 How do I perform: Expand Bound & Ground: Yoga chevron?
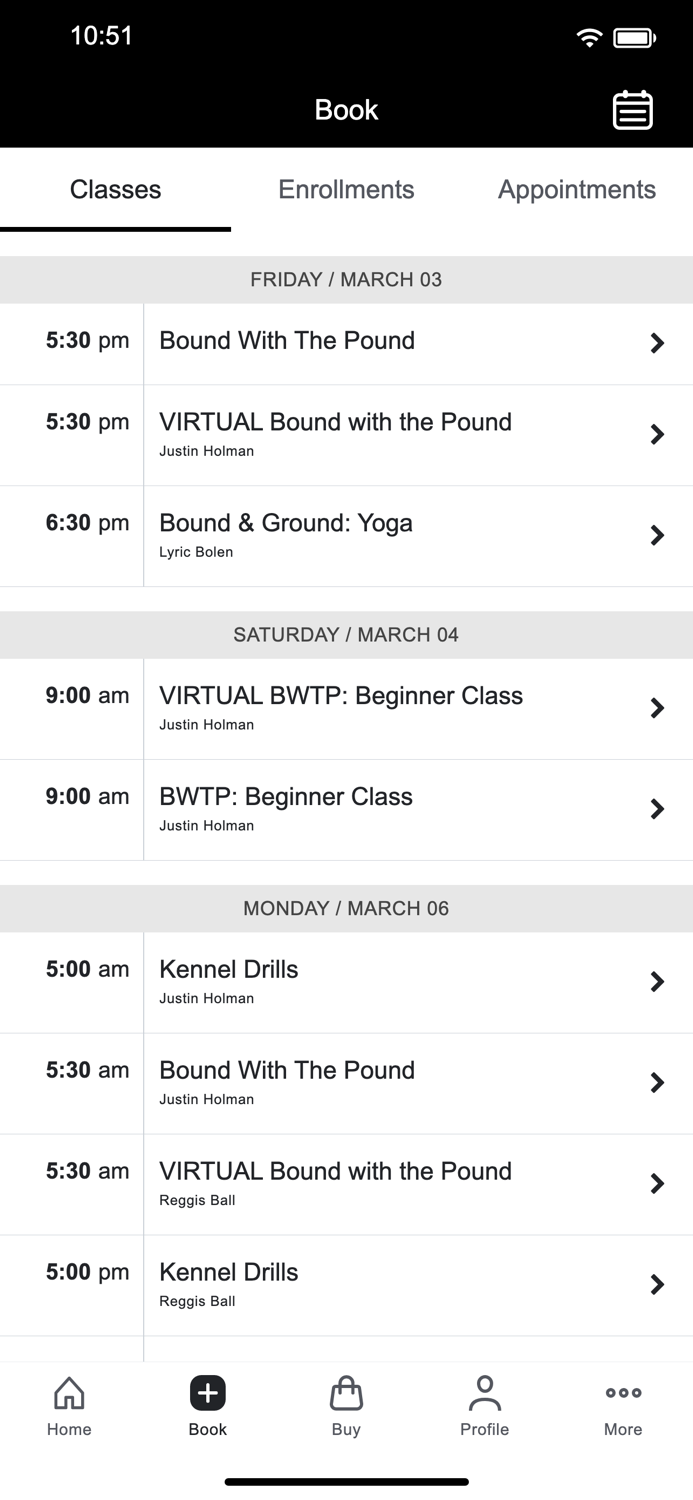coord(657,536)
